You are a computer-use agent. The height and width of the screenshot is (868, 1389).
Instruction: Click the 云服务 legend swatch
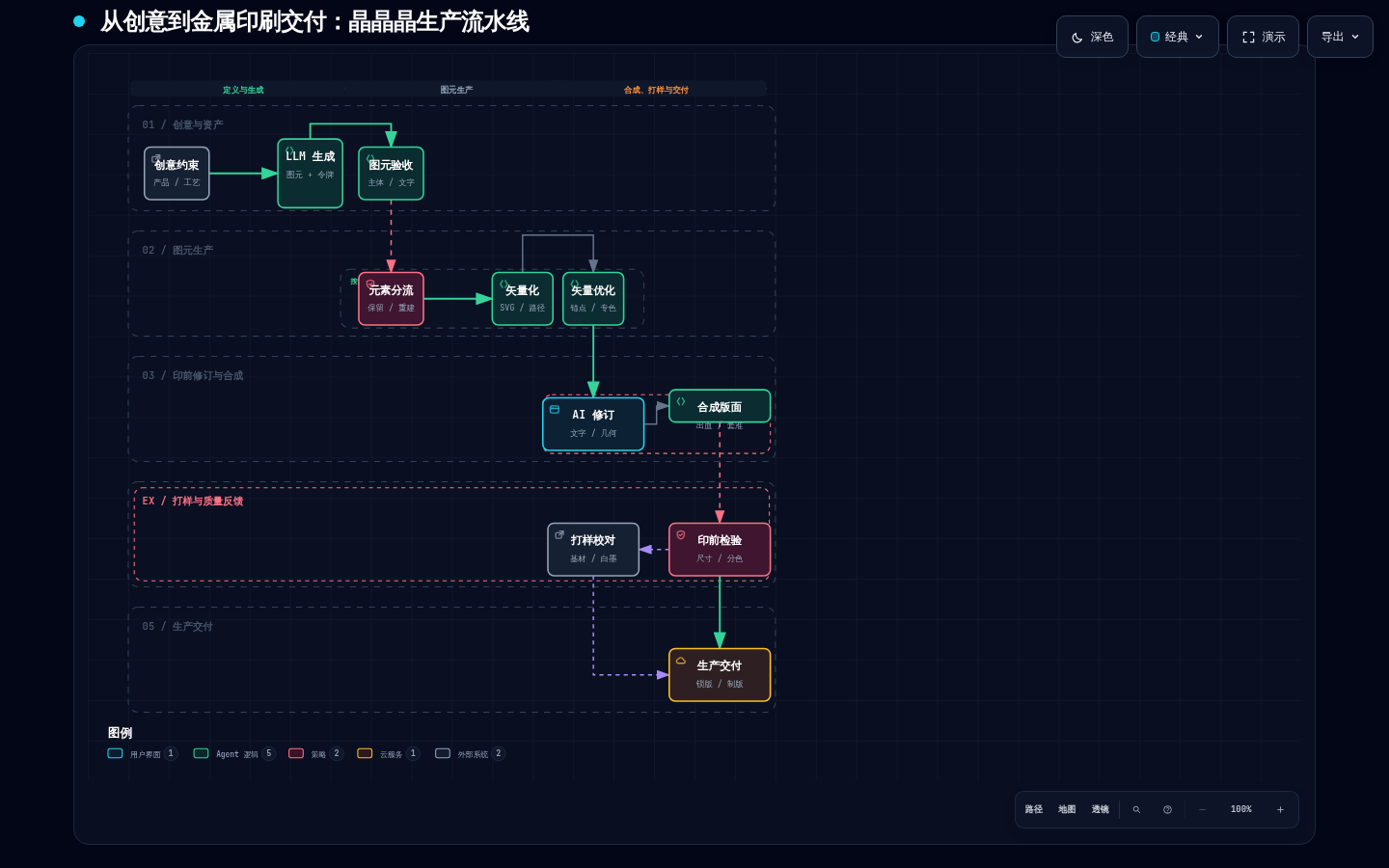pos(365,753)
